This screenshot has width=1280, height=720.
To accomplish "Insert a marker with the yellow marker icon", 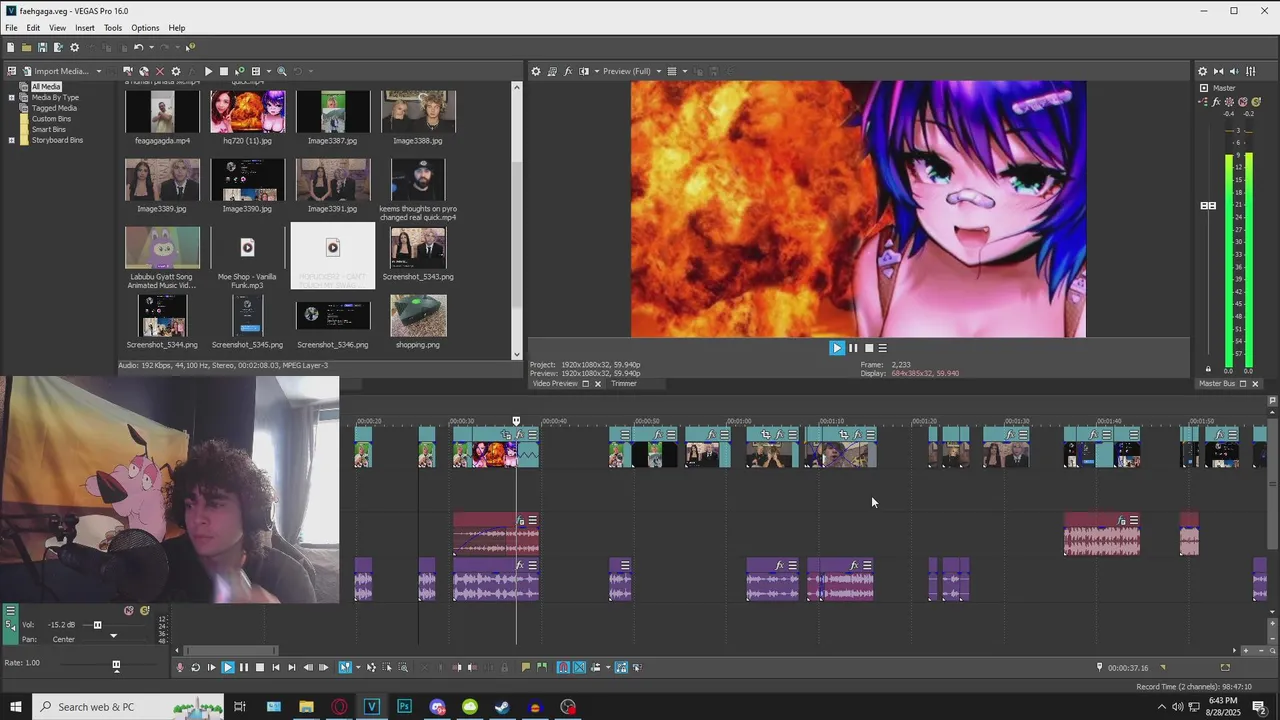I will [x=526, y=667].
